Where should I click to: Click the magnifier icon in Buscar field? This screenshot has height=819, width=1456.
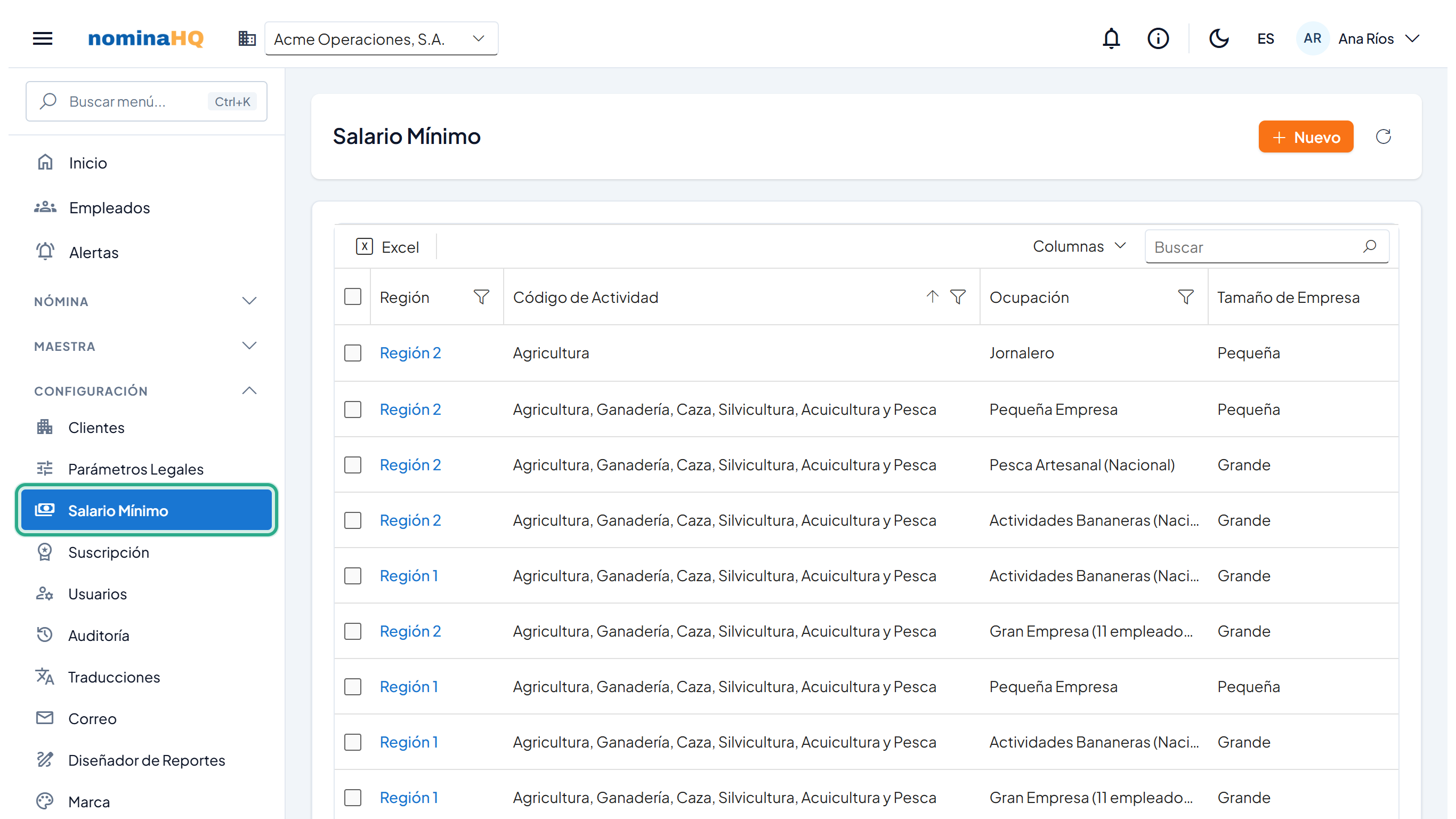[x=1370, y=246]
